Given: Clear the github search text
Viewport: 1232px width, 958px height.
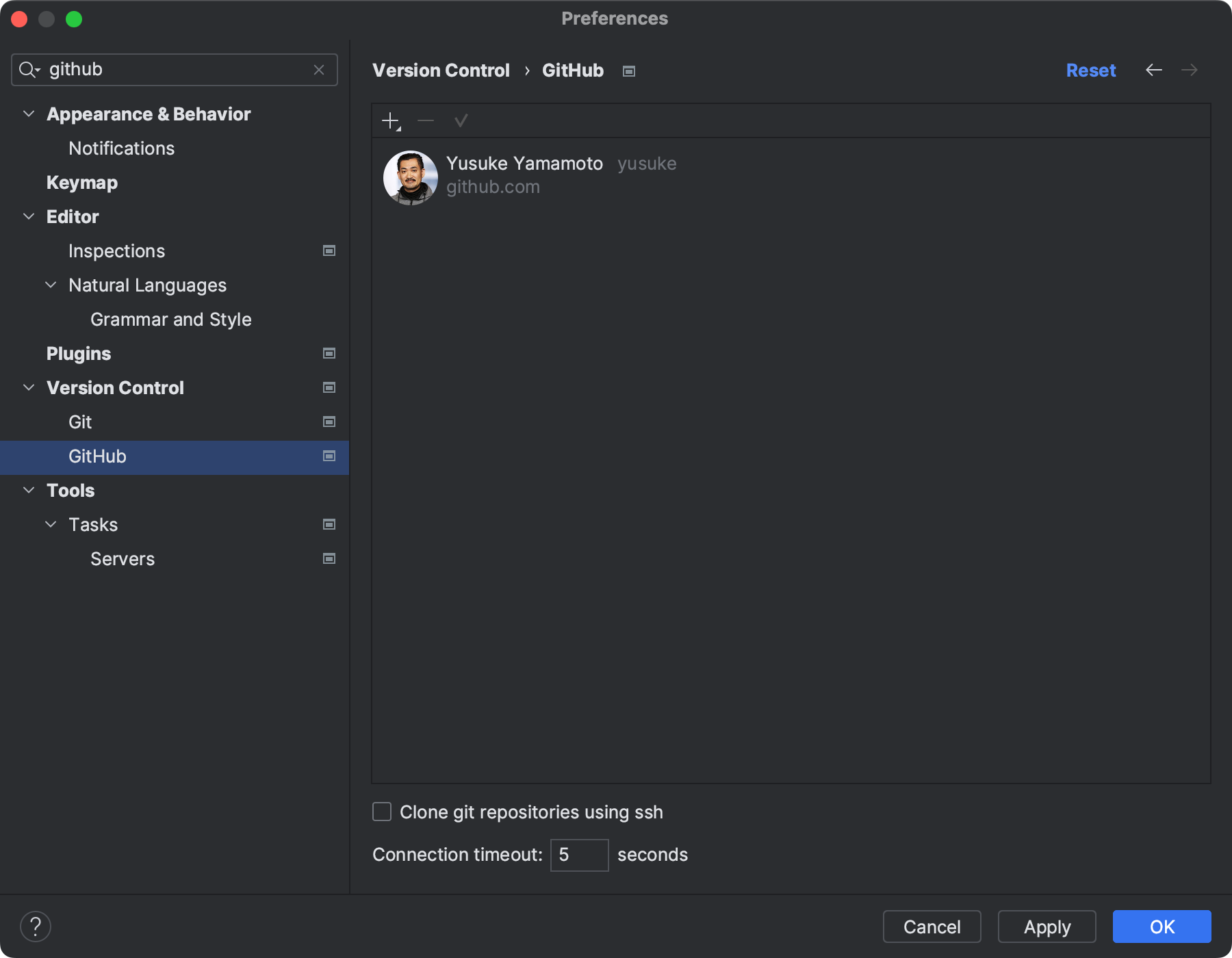Looking at the screenshot, I should click(319, 70).
